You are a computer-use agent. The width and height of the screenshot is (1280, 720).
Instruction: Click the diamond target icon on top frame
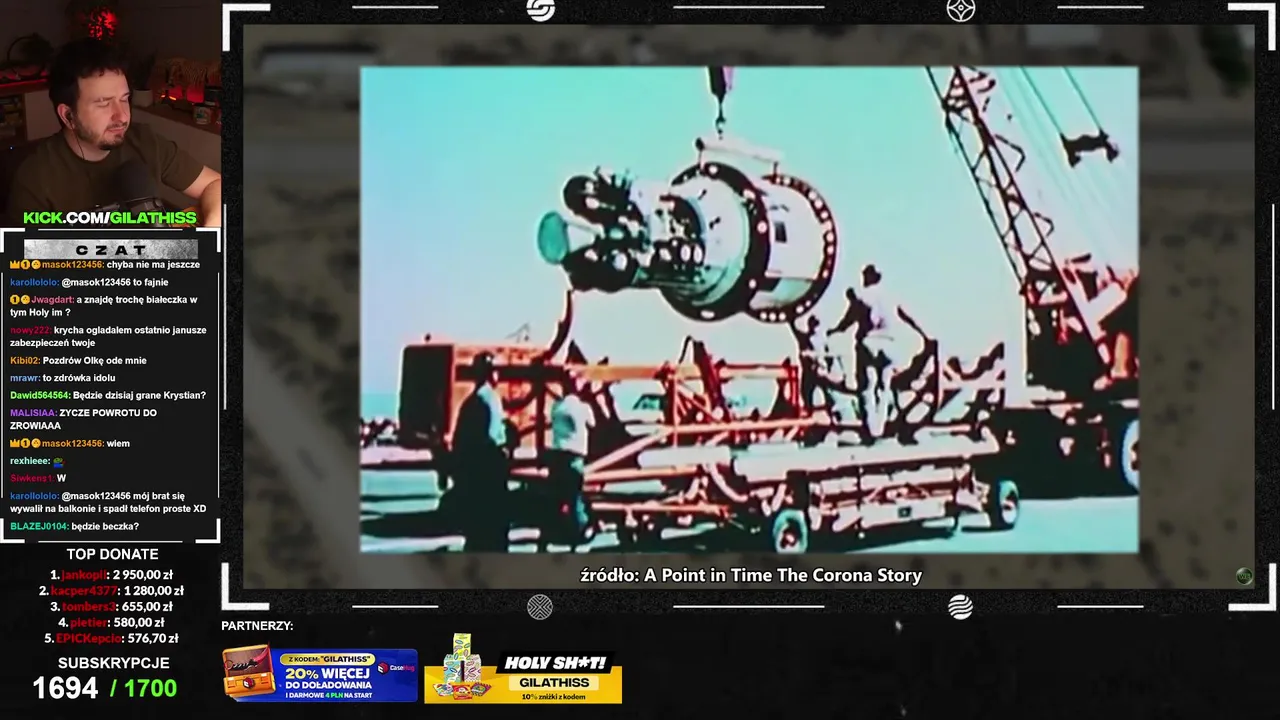point(960,10)
